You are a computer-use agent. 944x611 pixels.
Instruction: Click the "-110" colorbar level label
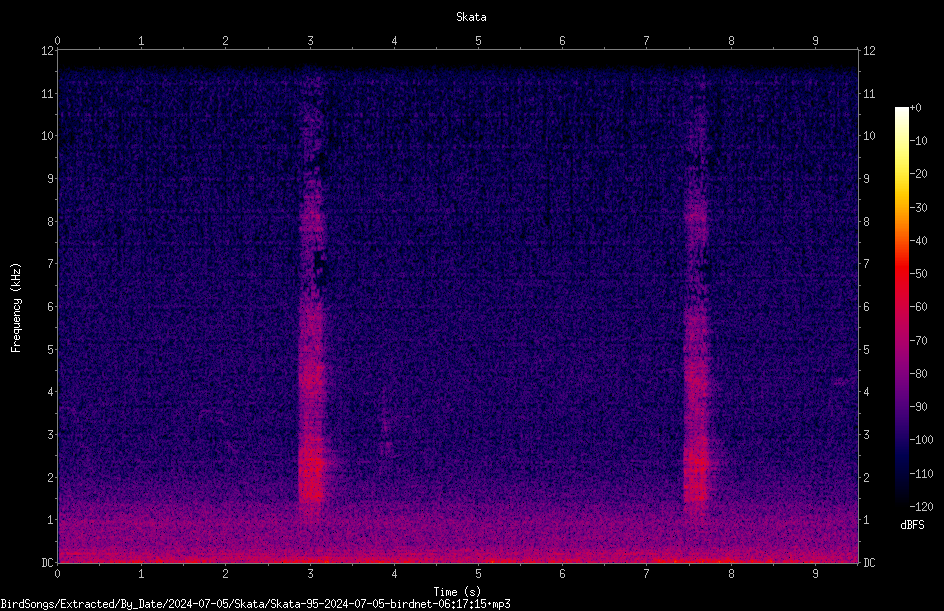click(922, 474)
